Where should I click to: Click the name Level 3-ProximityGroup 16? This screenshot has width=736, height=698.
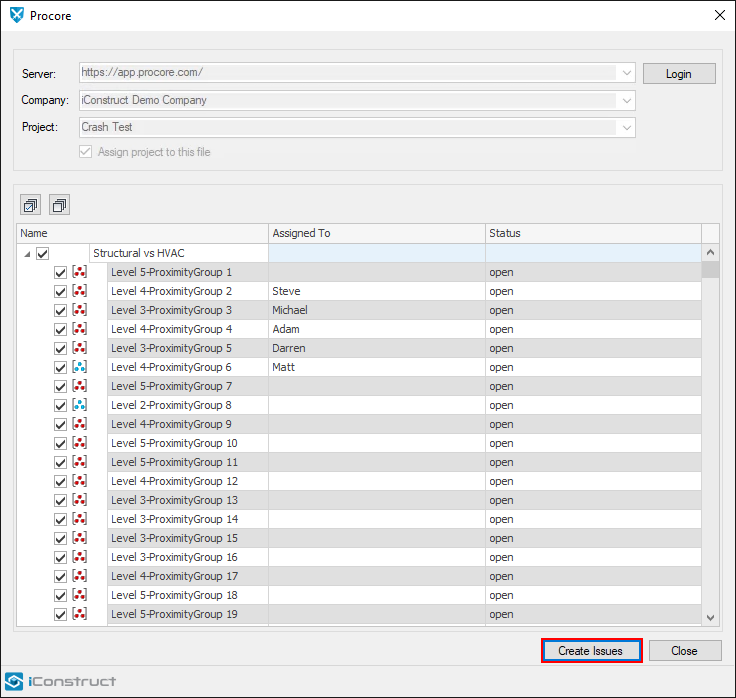(174, 557)
